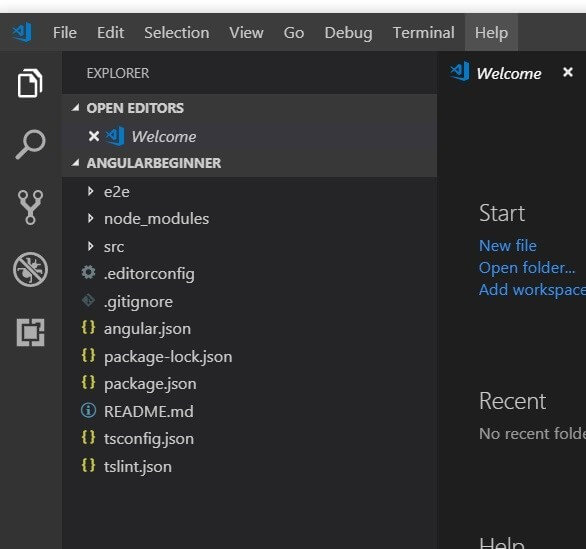Close the Welcome editor tab
Image resolution: width=586 pixels, height=549 pixels.
(568, 72)
